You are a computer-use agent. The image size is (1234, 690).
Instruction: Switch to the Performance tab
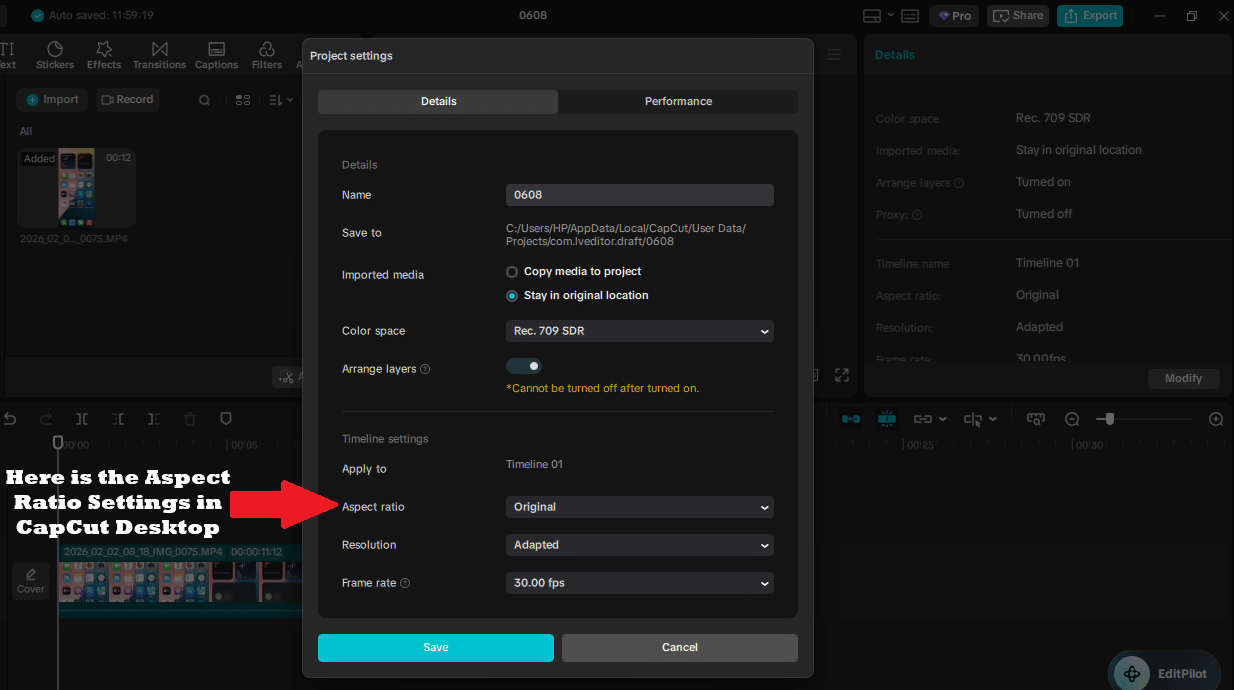pyautogui.click(x=678, y=101)
